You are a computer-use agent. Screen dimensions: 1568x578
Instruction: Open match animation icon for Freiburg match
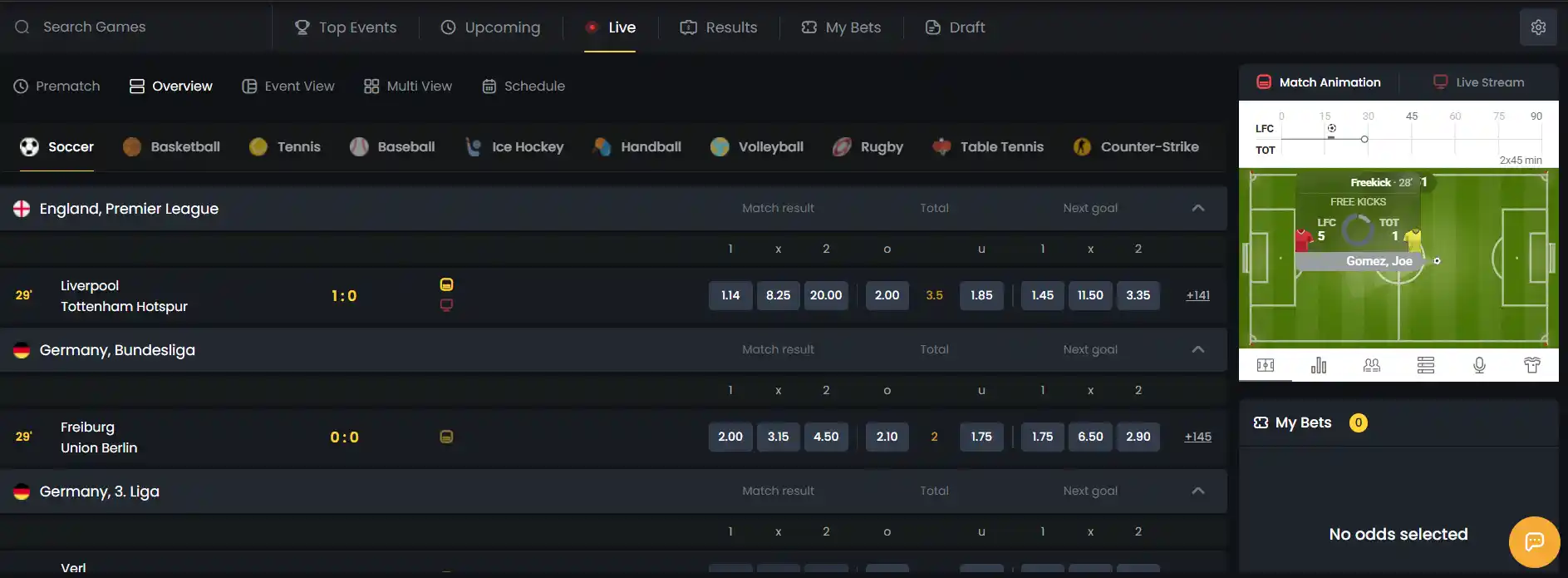(x=446, y=437)
